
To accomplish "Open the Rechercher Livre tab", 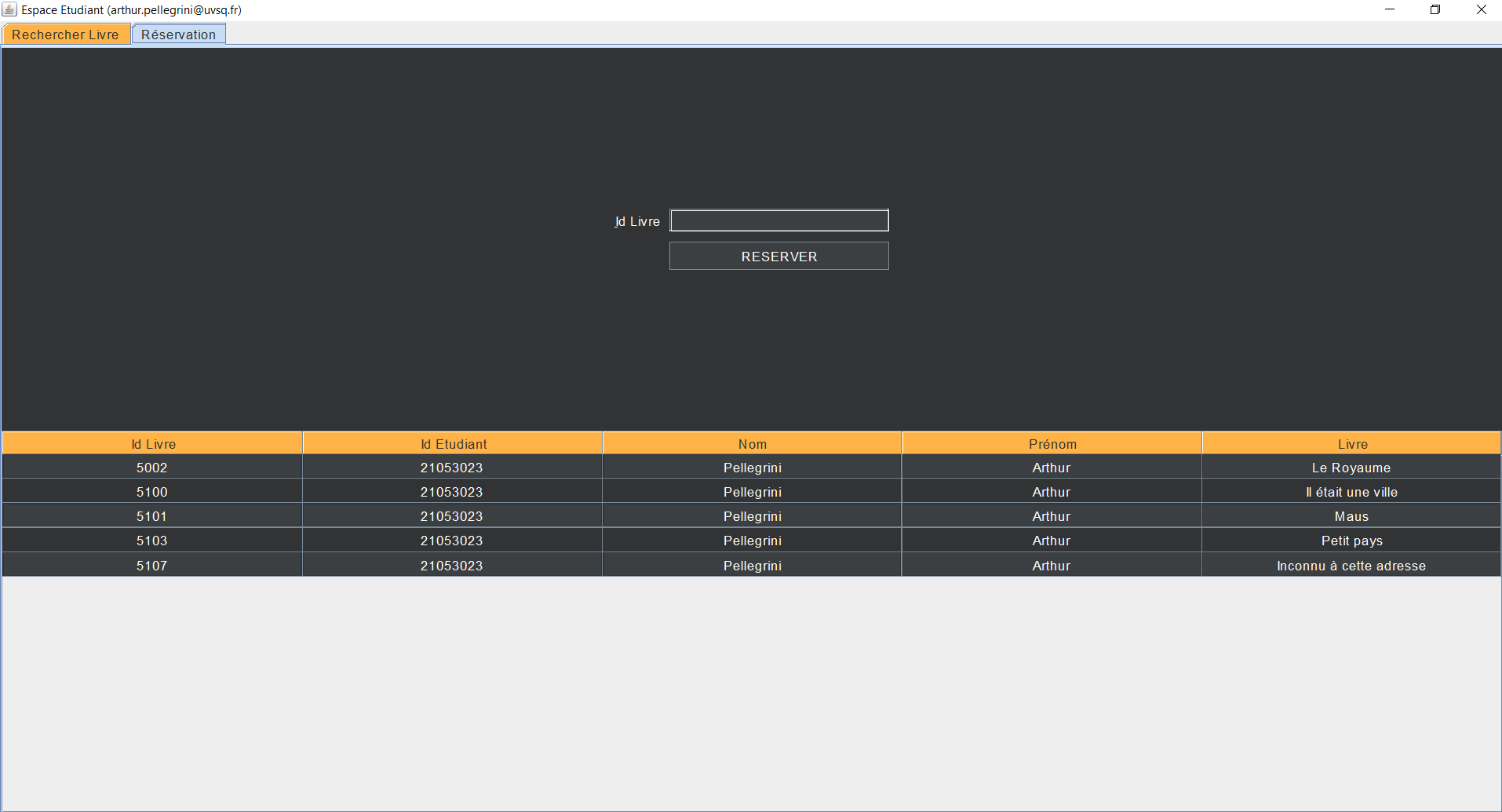I will [x=66, y=35].
